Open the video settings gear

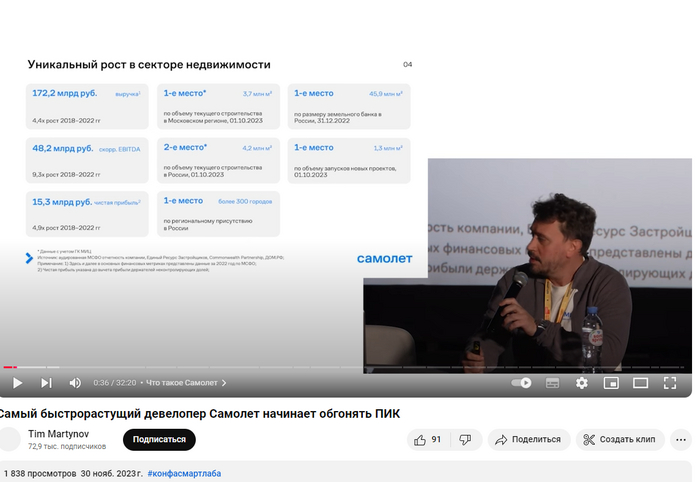coord(582,383)
